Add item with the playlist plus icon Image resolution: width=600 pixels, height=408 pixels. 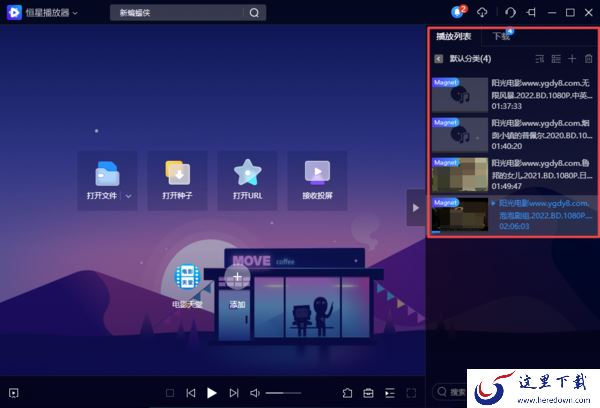tap(572, 59)
